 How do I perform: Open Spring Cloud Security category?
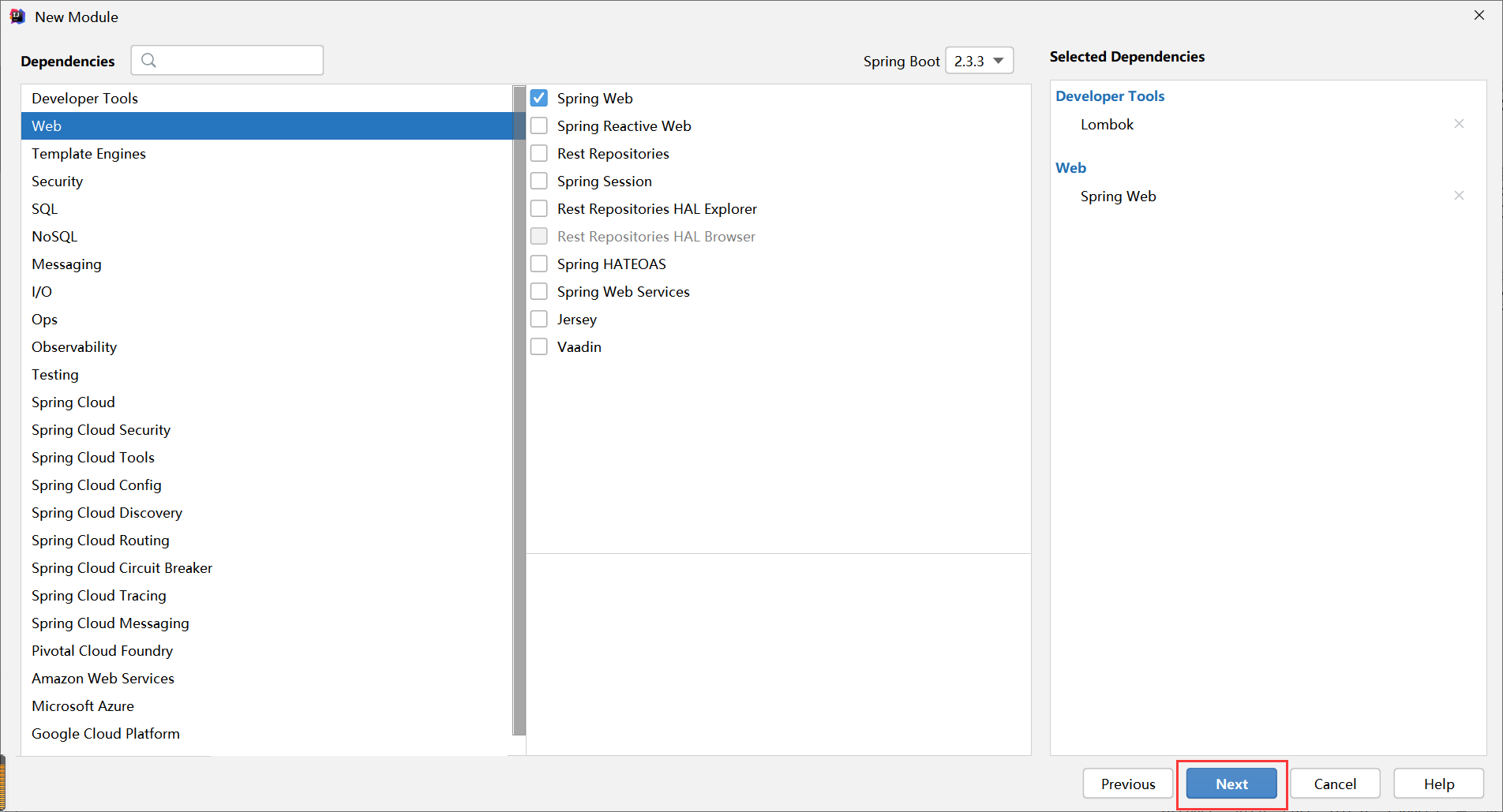267,429
